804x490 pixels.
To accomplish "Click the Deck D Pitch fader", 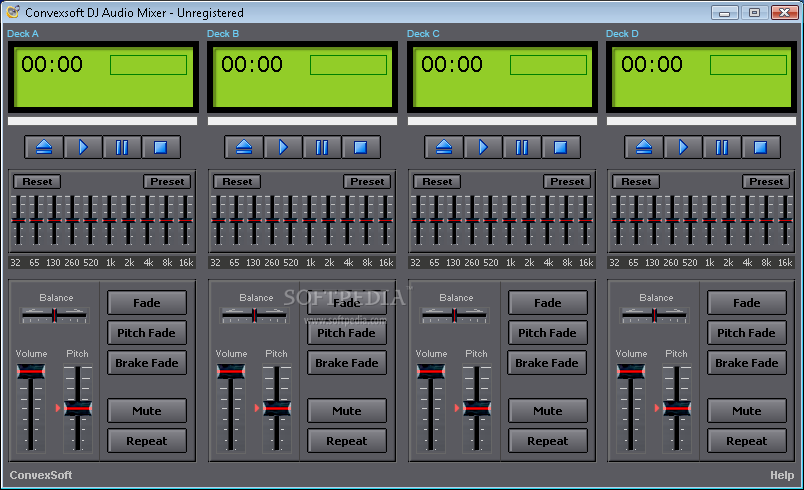I will point(676,408).
